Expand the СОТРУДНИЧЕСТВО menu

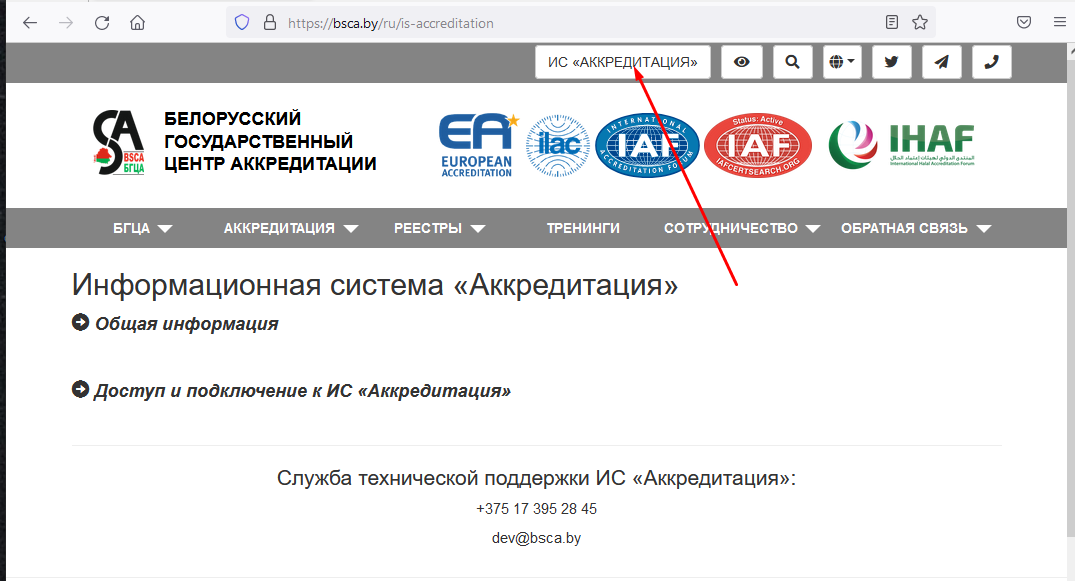click(x=742, y=228)
